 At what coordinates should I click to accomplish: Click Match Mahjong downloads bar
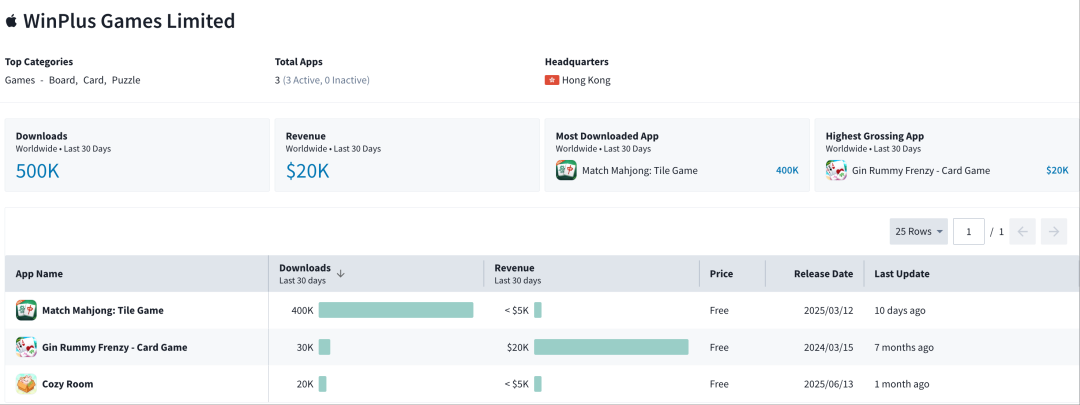point(395,310)
